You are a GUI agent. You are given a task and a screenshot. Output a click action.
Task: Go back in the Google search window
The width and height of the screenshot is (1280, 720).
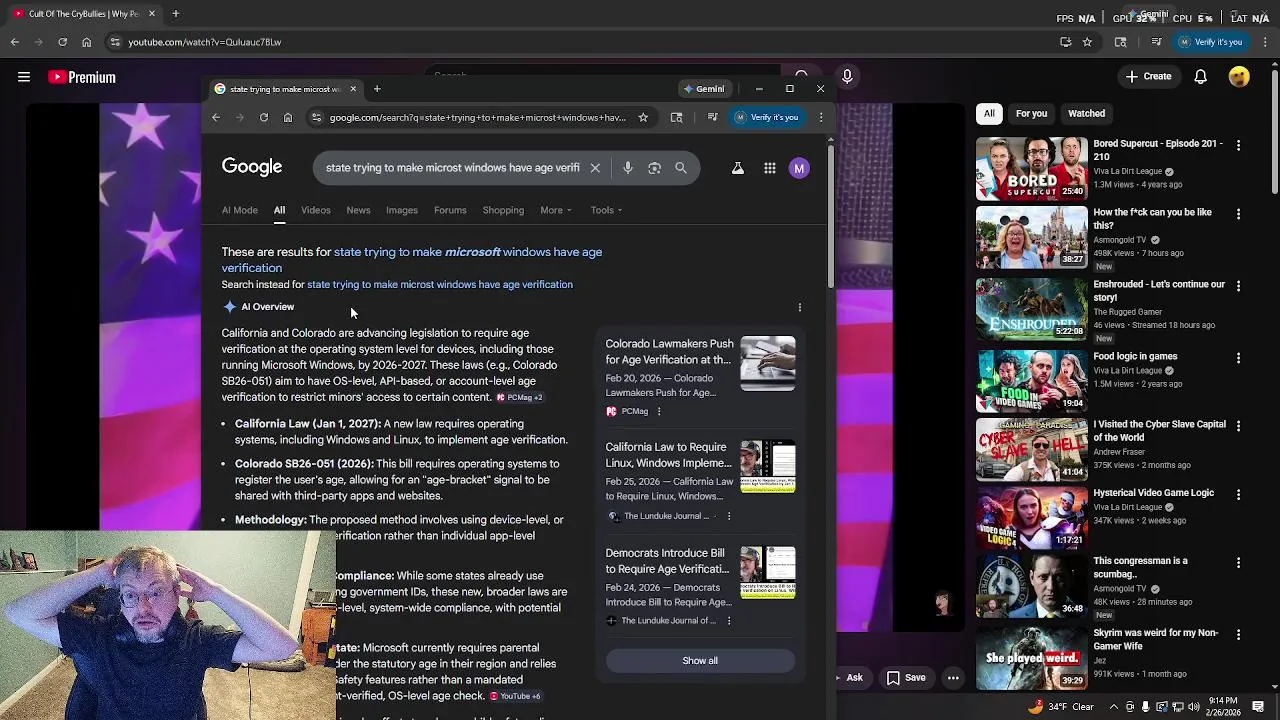click(x=216, y=117)
